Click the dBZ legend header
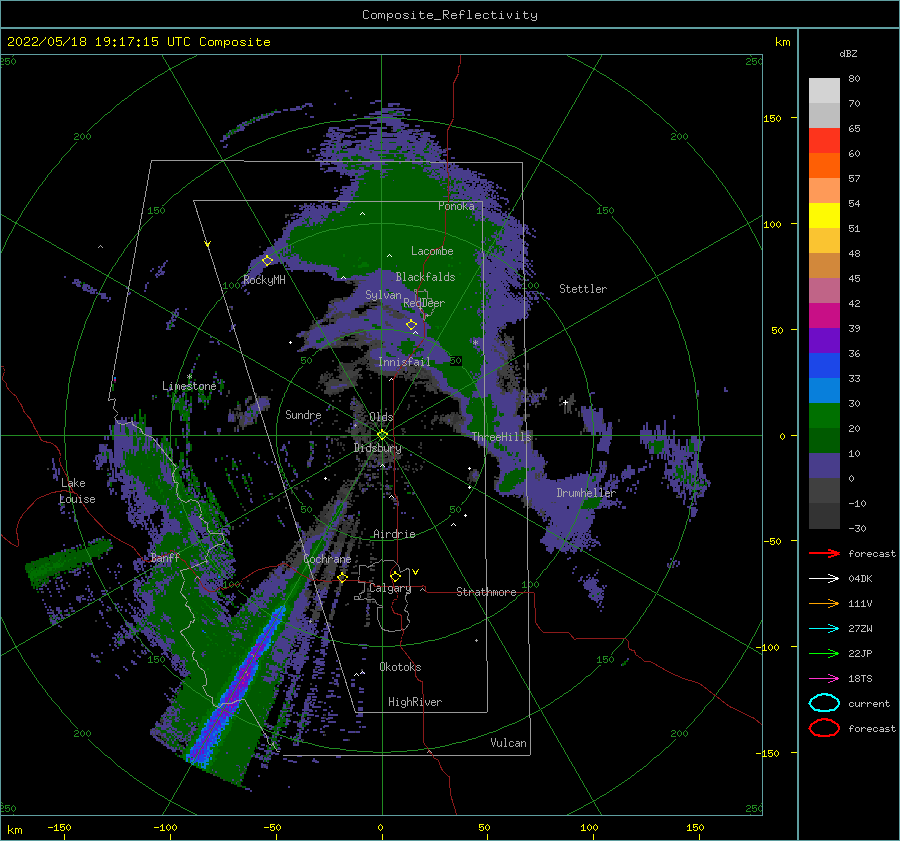The height and width of the screenshot is (841, 900). pos(848,53)
